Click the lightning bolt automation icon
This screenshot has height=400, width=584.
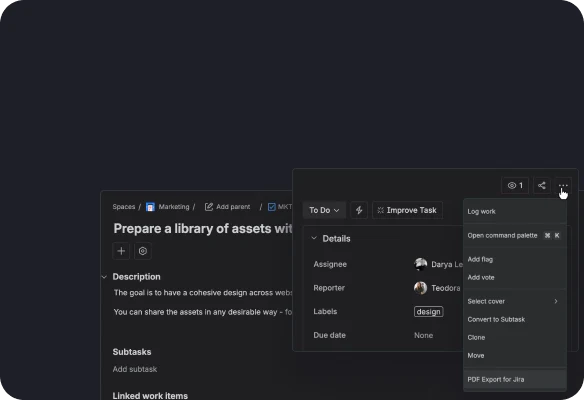pyautogui.click(x=359, y=210)
